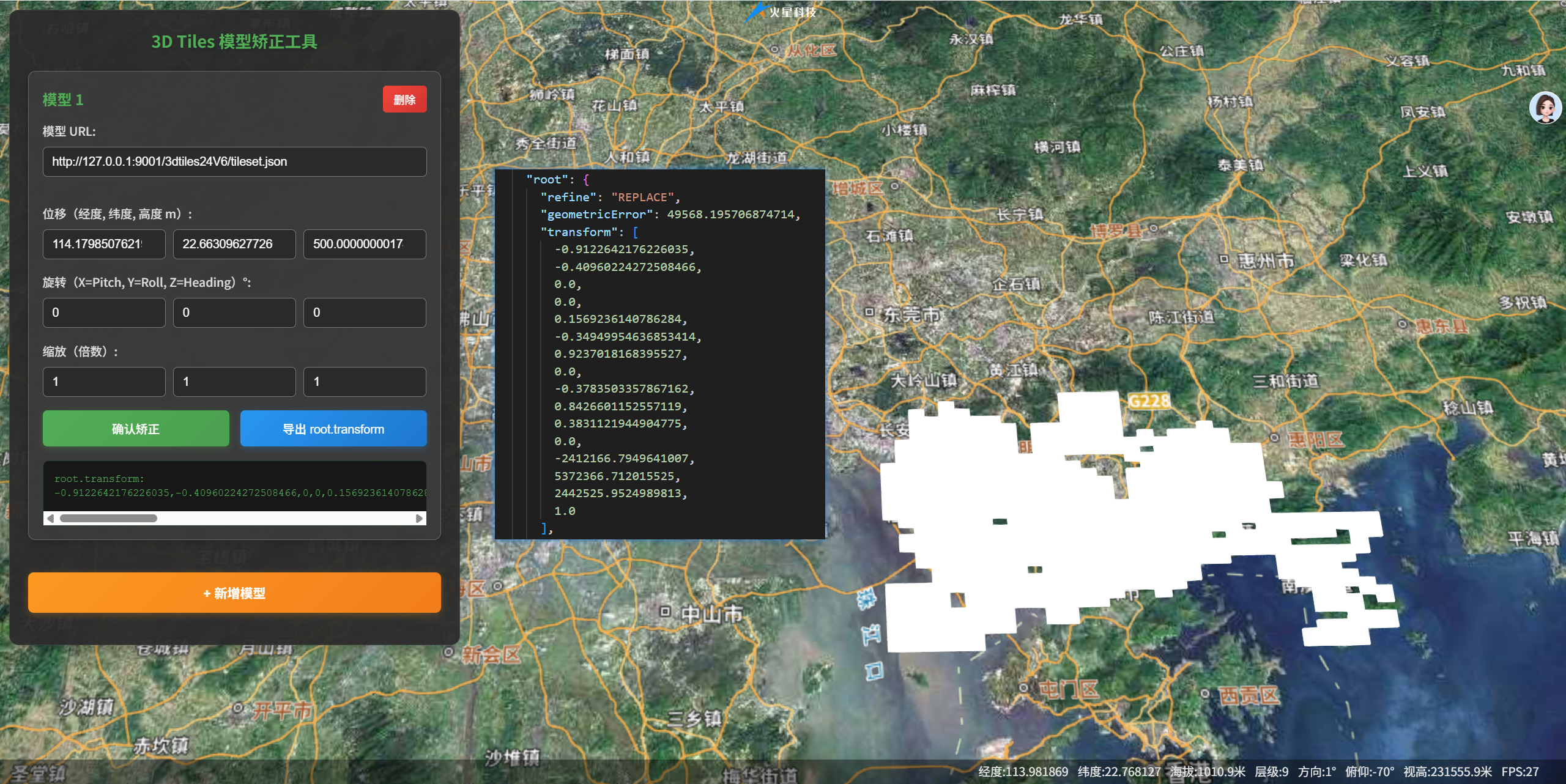Click the 屯门区 label on the map
1566x784 pixels.
click(x=1068, y=690)
